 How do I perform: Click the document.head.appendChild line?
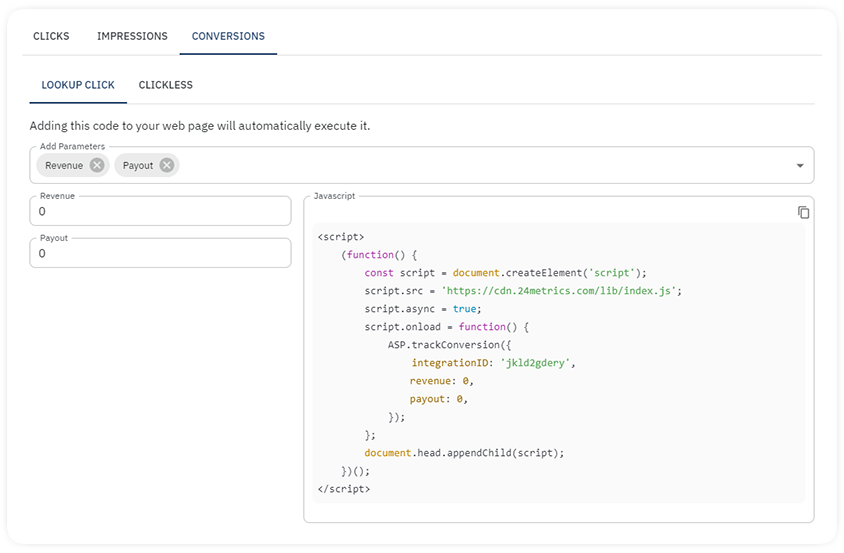tap(464, 453)
